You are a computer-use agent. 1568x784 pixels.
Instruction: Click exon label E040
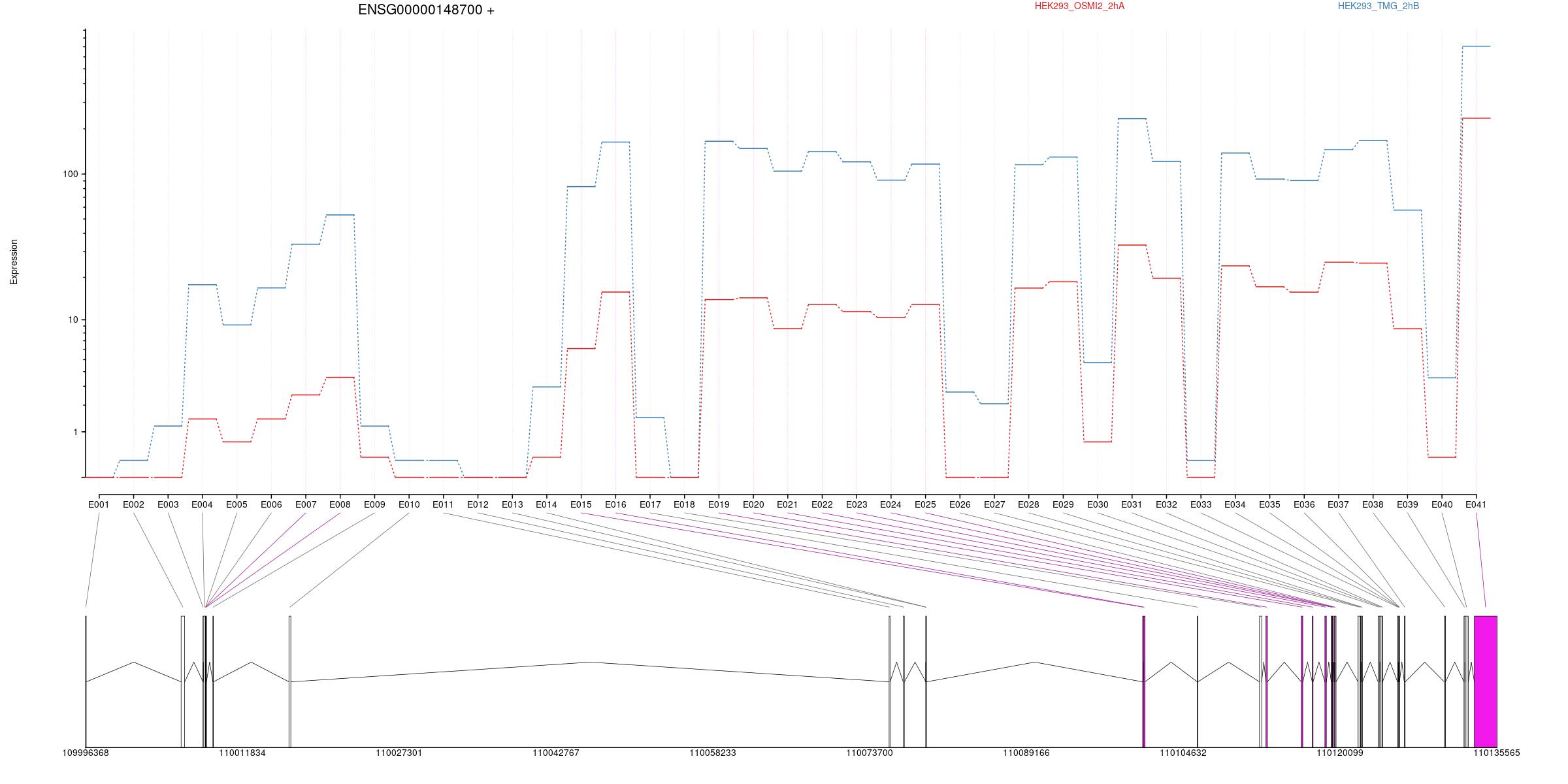click(1442, 504)
